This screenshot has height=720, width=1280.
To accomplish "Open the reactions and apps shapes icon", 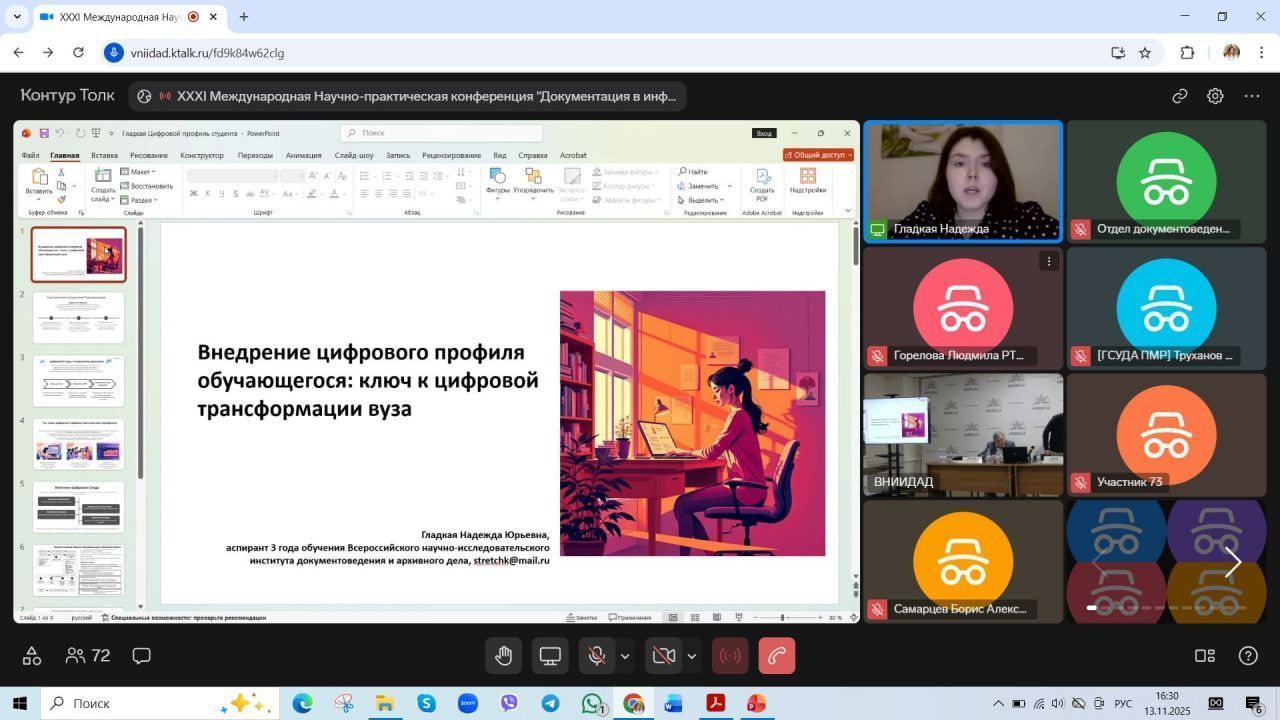I will pos(32,656).
